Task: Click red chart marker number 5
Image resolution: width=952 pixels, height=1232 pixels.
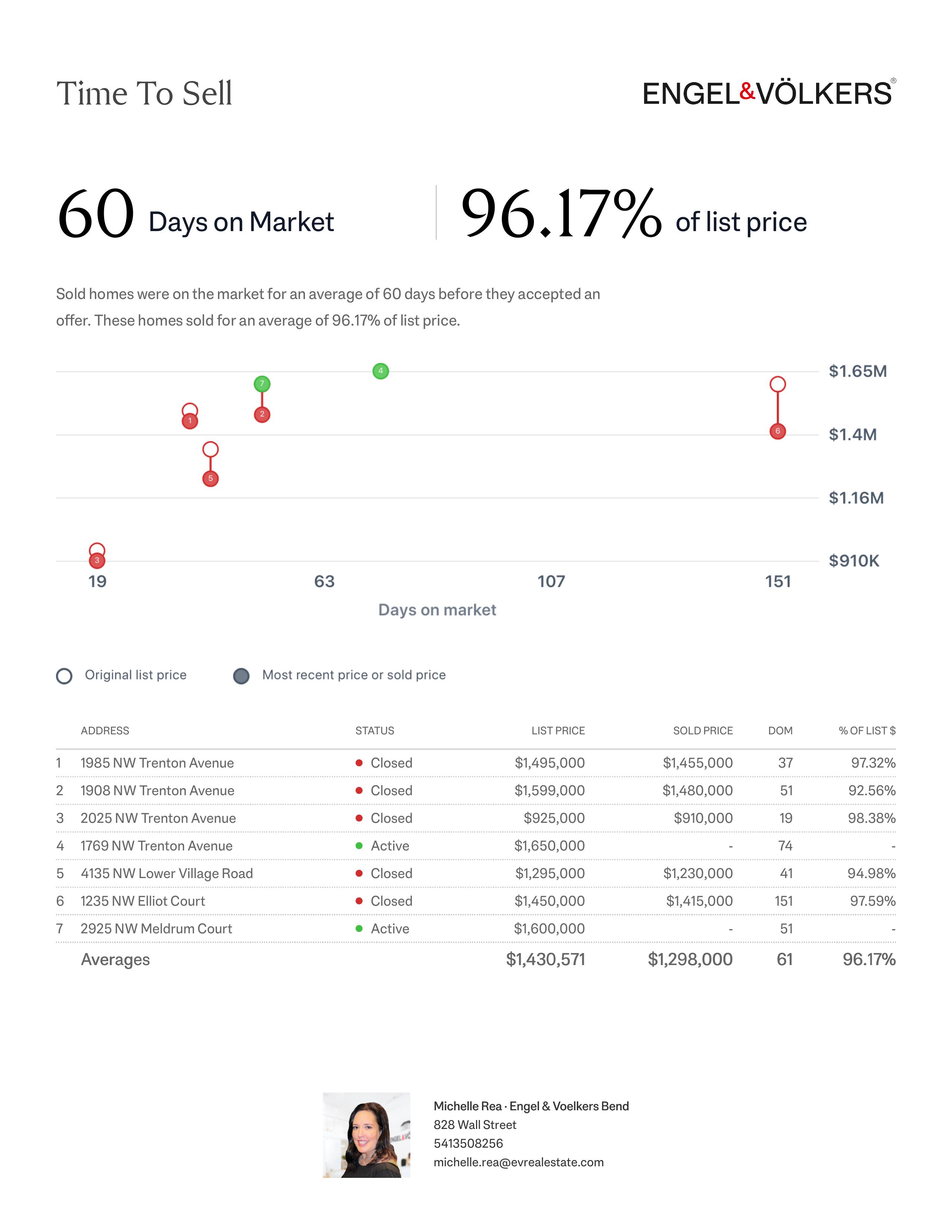Action: tap(210, 479)
